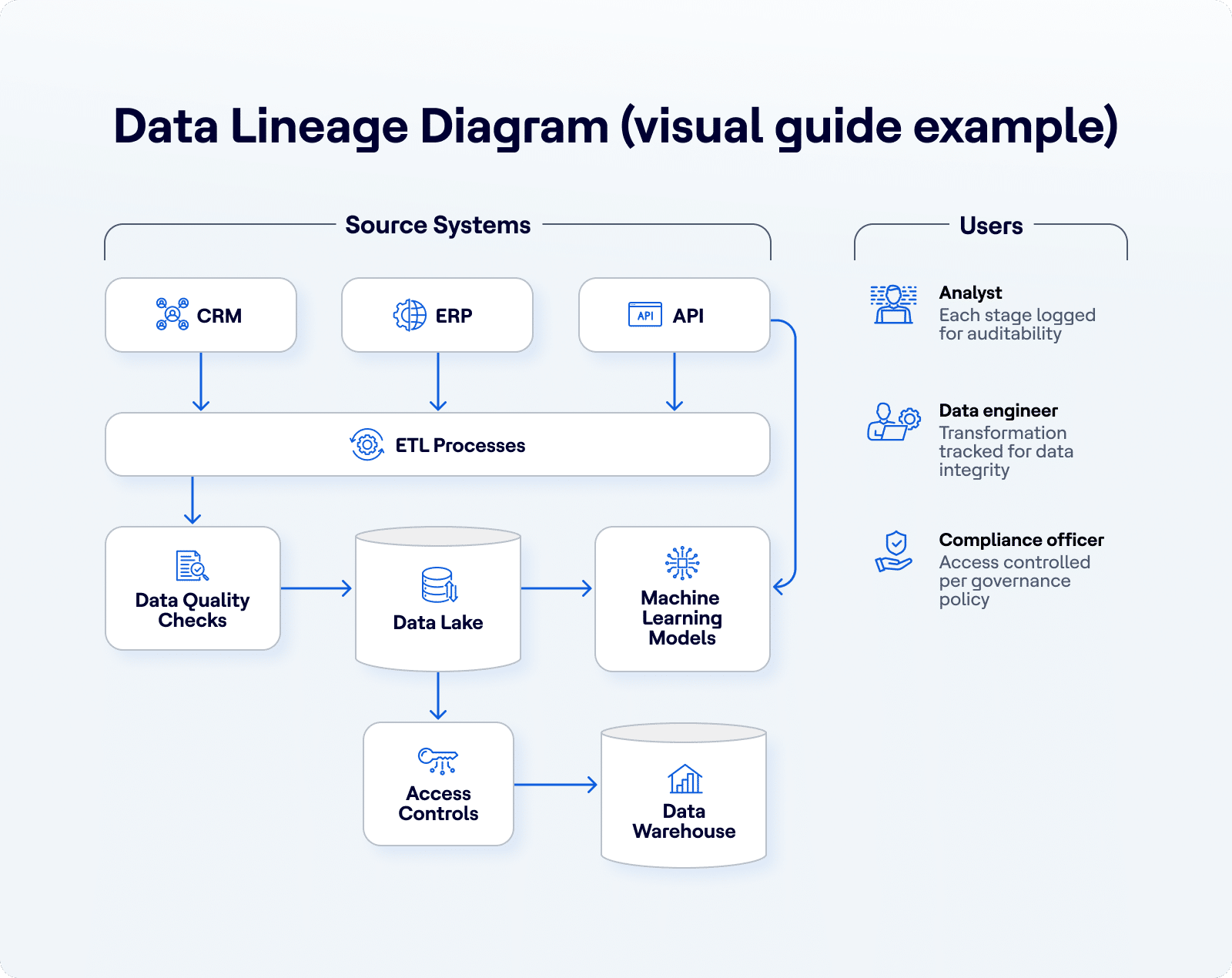This screenshot has height=978, width=1232.
Task: Click the diagram title text
Action: pyautogui.click(x=616, y=126)
